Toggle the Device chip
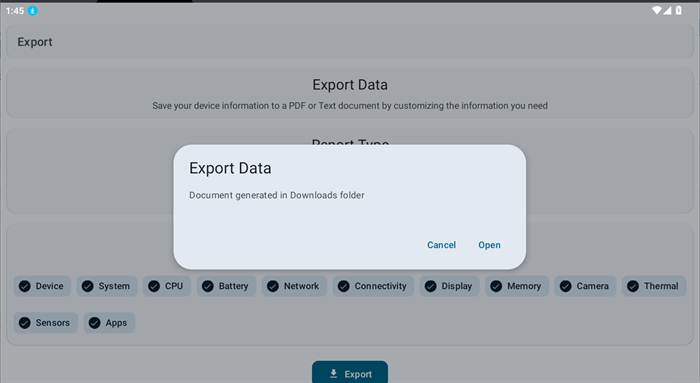 point(42,286)
